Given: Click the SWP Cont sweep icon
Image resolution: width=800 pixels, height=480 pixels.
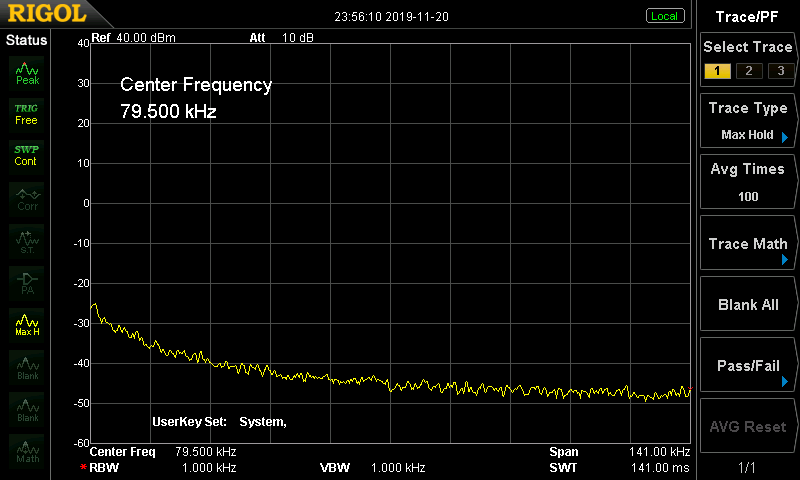Looking at the screenshot, I should (x=26, y=155).
